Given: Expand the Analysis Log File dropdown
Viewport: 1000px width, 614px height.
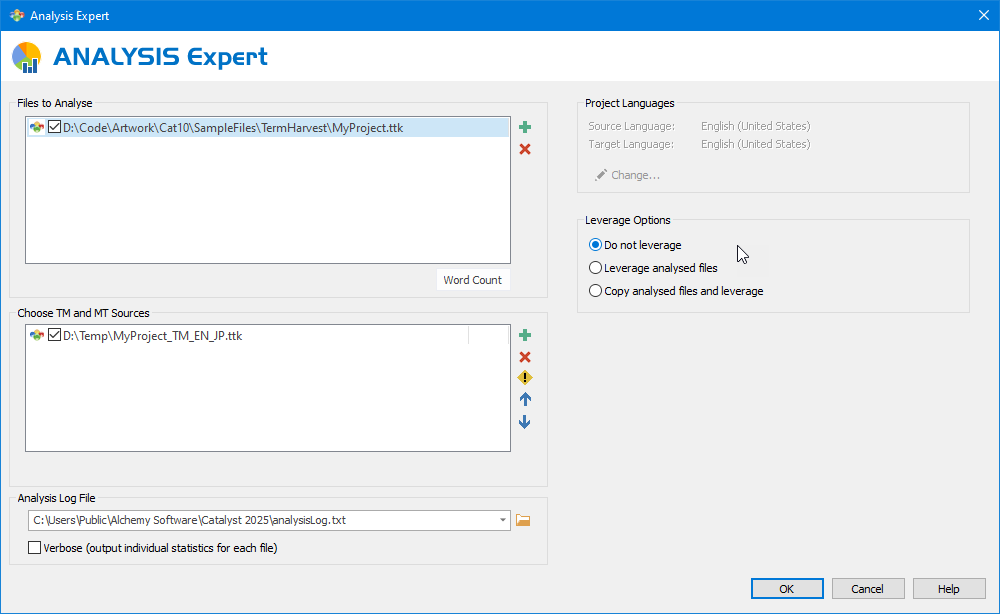Looking at the screenshot, I should 502,520.
